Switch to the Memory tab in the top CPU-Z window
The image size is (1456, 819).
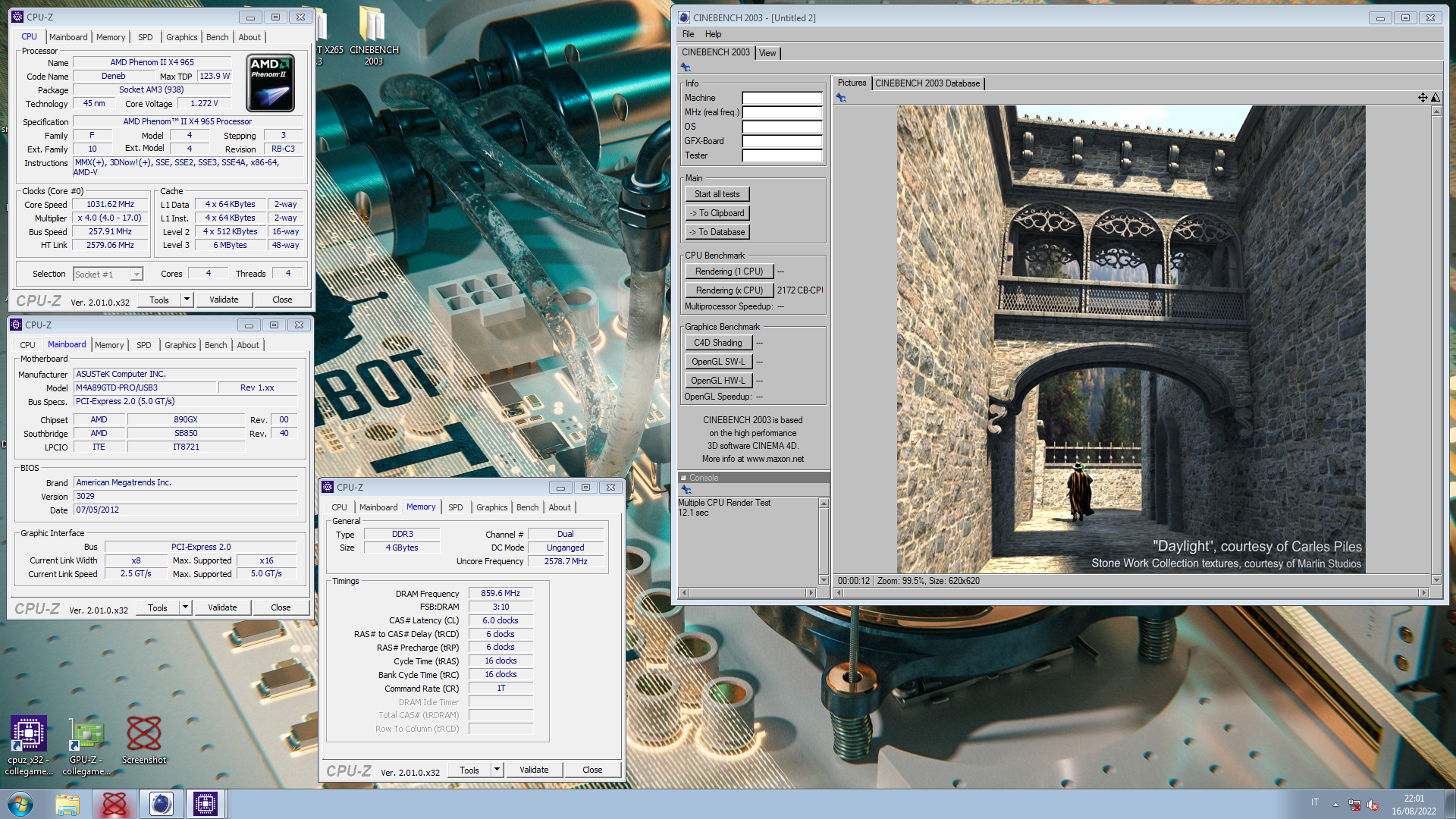(x=111, y=37)
